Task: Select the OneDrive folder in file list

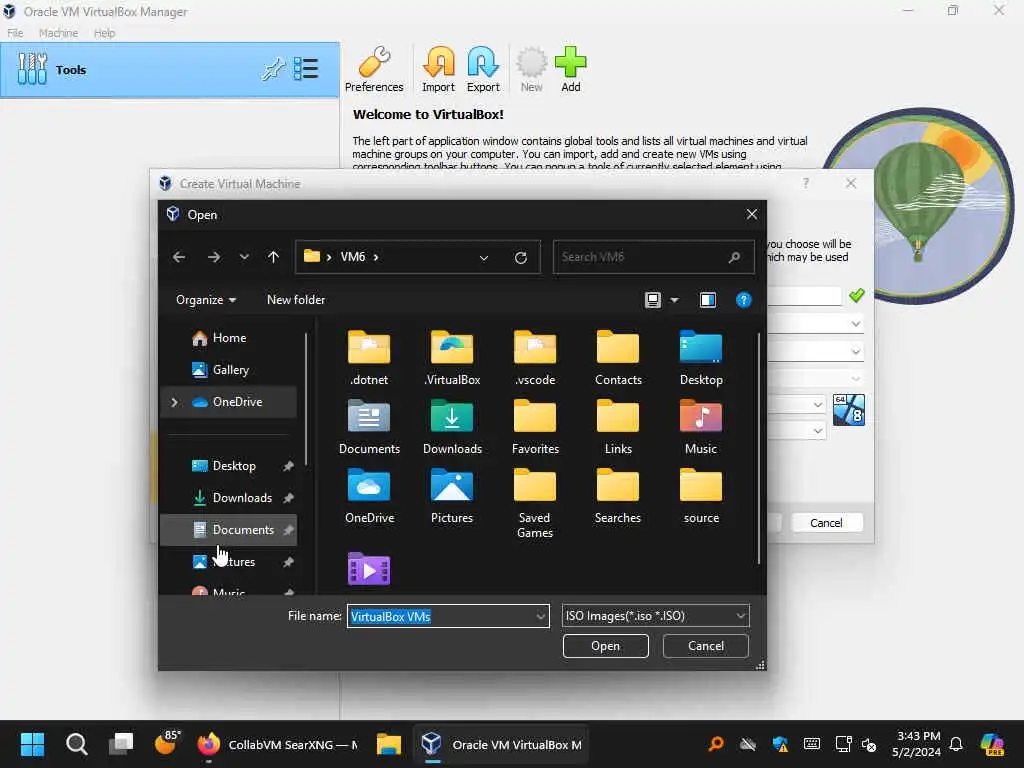Action: 369,496
